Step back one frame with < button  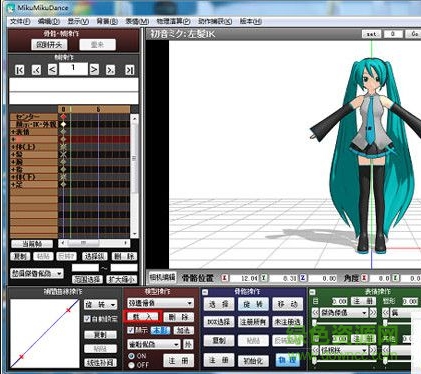point(52,70)
